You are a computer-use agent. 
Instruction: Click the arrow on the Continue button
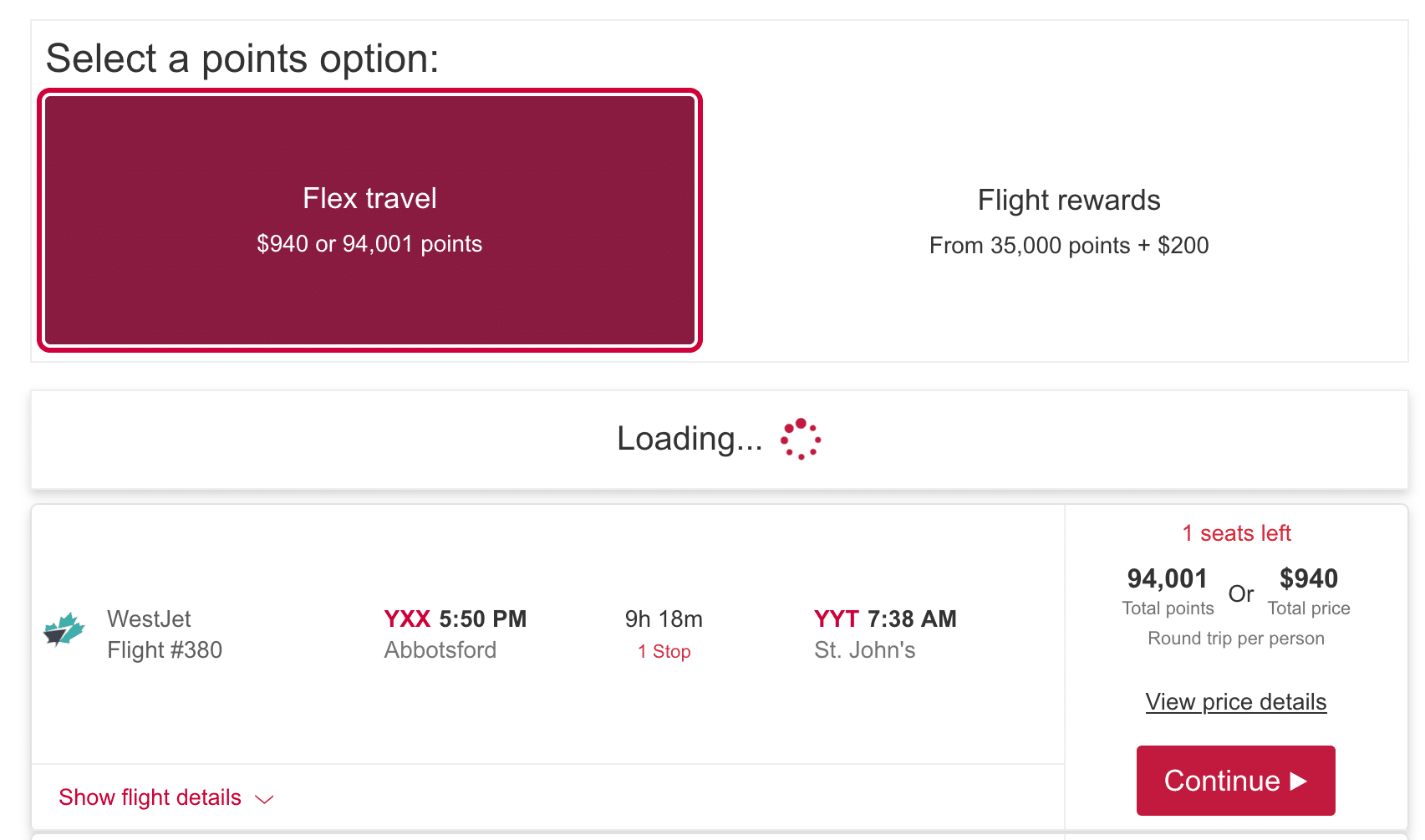[x=1299, y=781]
